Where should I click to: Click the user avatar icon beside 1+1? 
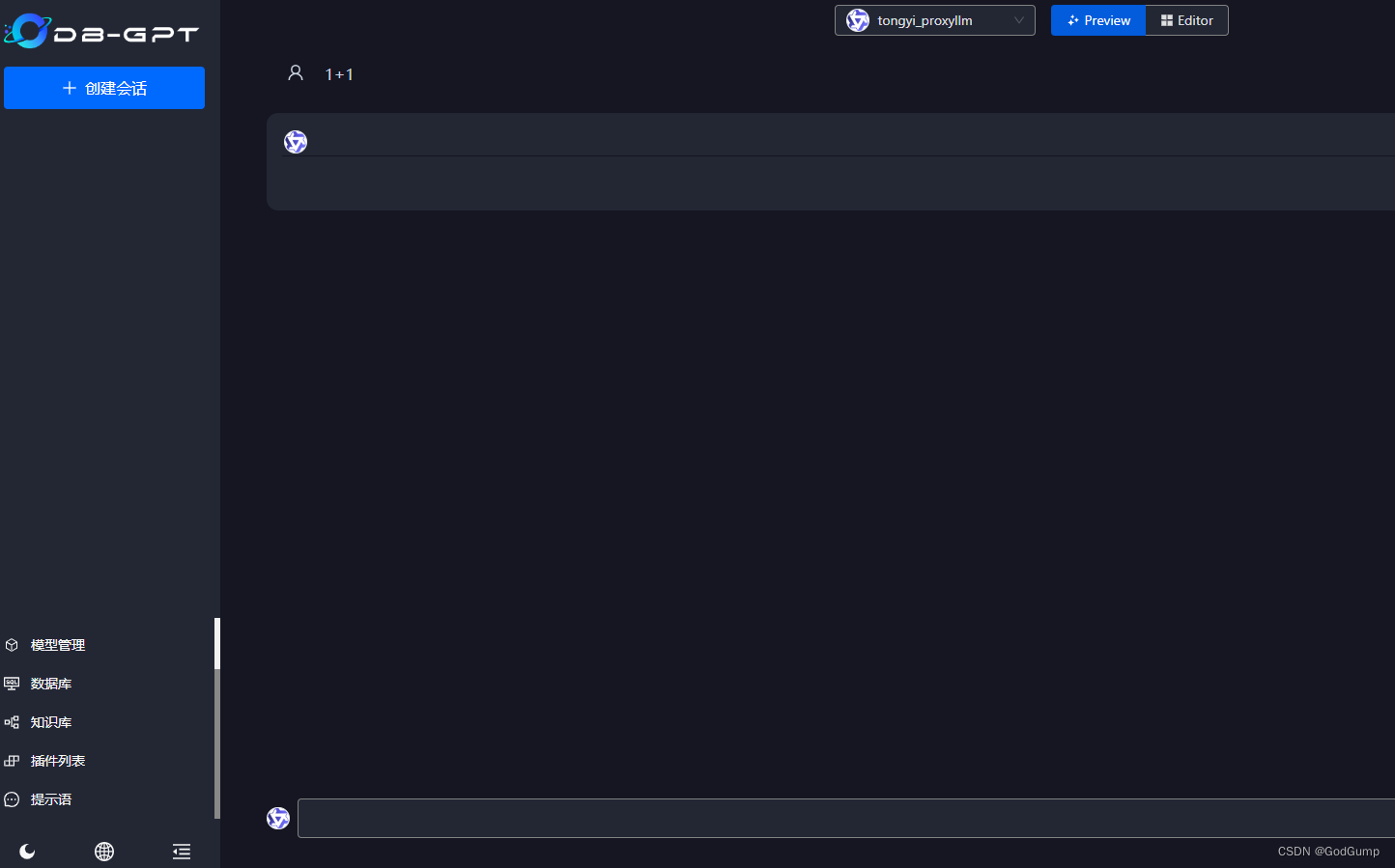click(296, 73)
